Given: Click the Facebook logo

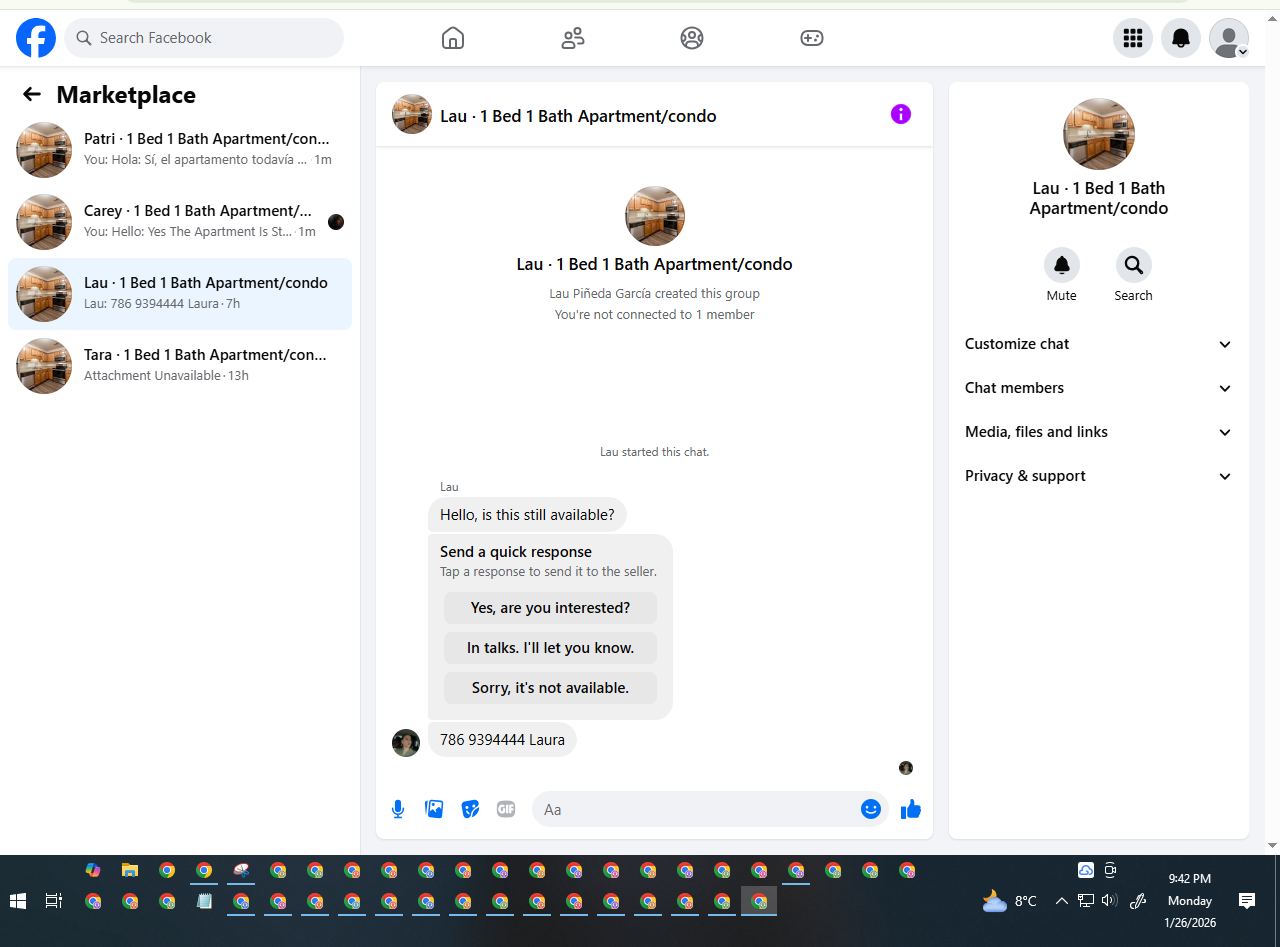Looking at the screenshot, I should click(x=36, y=38).
